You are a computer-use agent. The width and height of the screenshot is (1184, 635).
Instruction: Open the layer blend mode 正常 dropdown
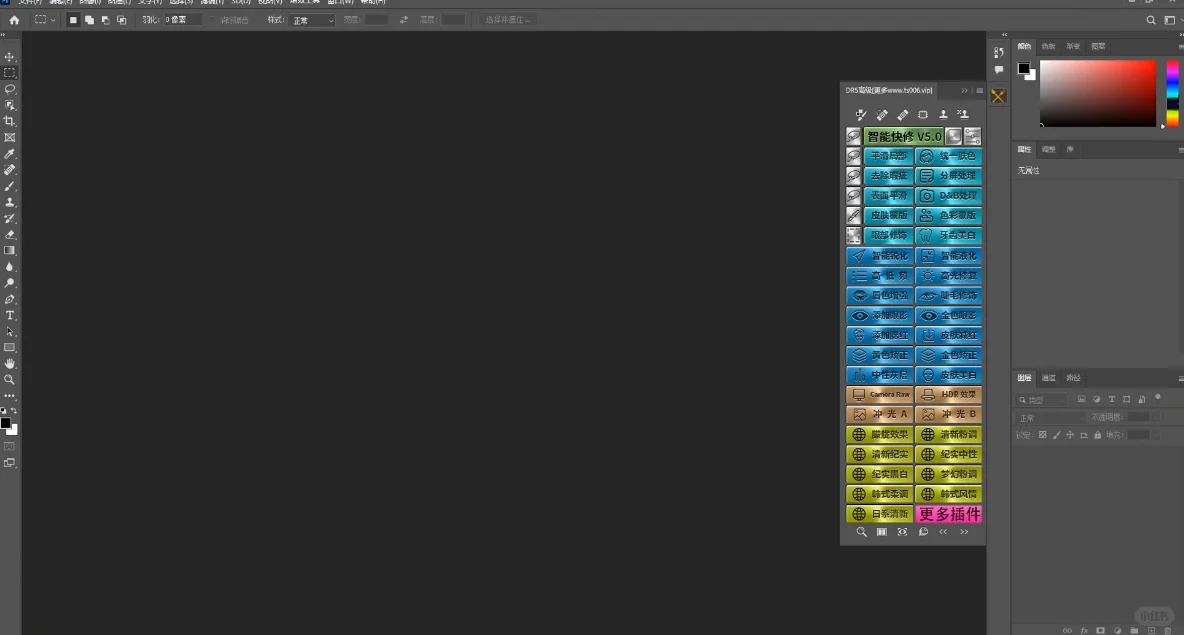[x=1051, y=418]
